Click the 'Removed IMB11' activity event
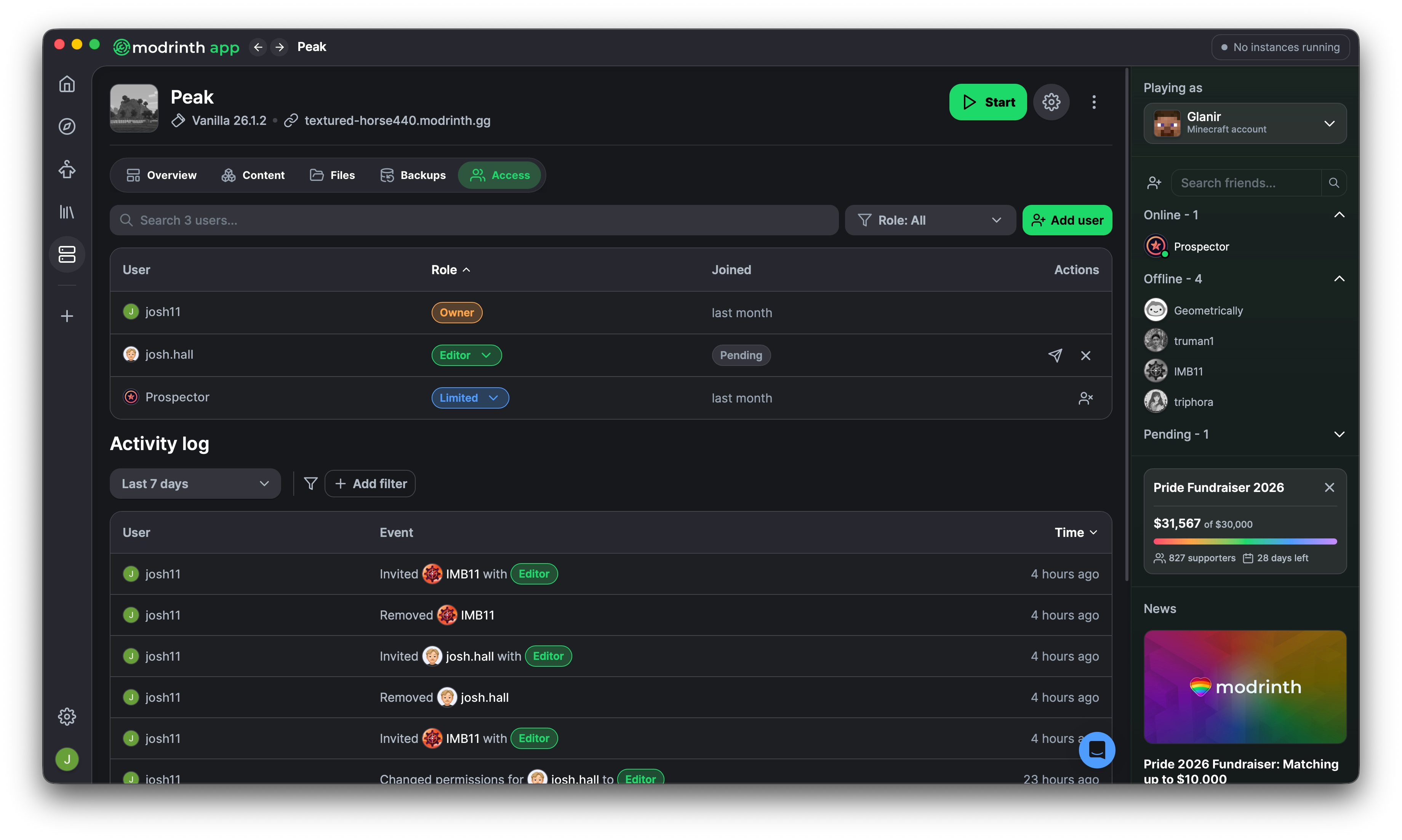Image resolution: width=1402 pixels, height=840 pixels. pos(437,615)
